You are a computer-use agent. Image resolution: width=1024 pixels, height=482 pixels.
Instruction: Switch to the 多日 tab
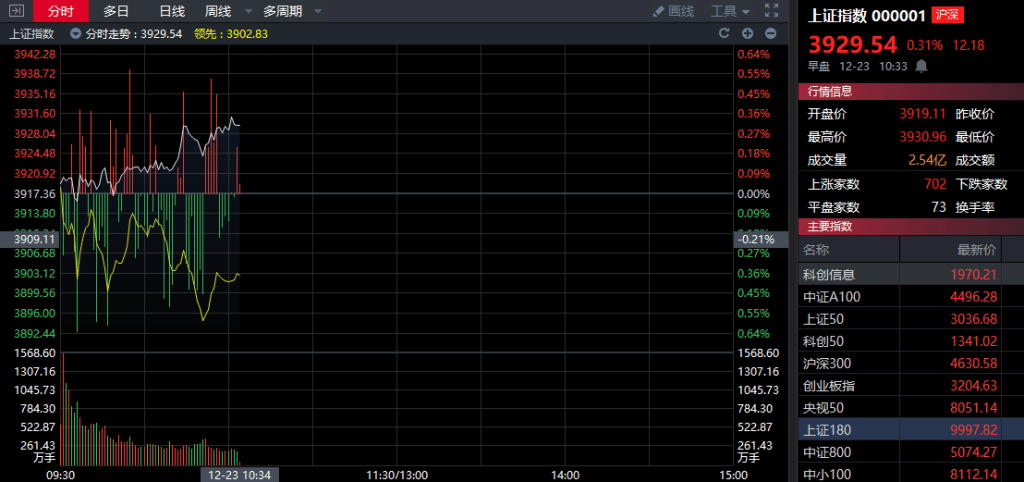pyautogui.click(x=116, y=11)
